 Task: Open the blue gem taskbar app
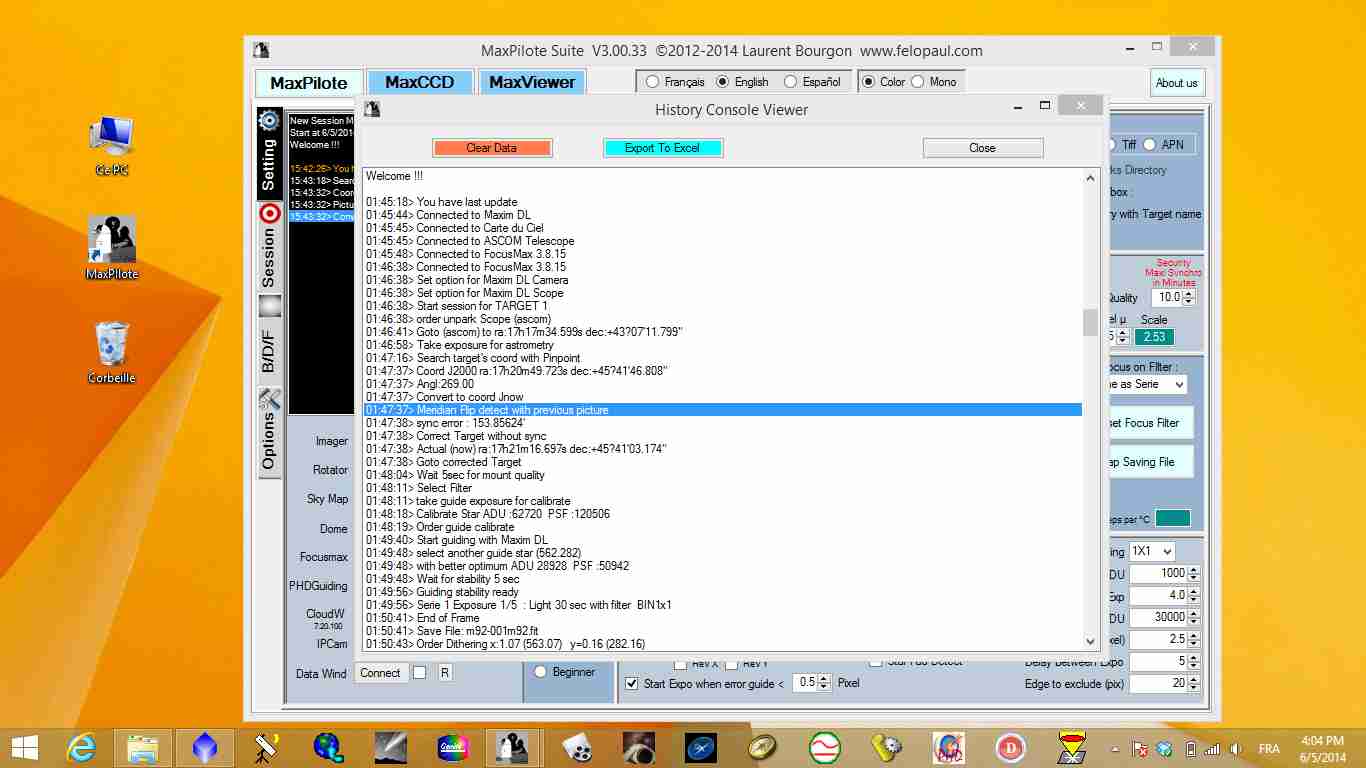tap(205, 747)
